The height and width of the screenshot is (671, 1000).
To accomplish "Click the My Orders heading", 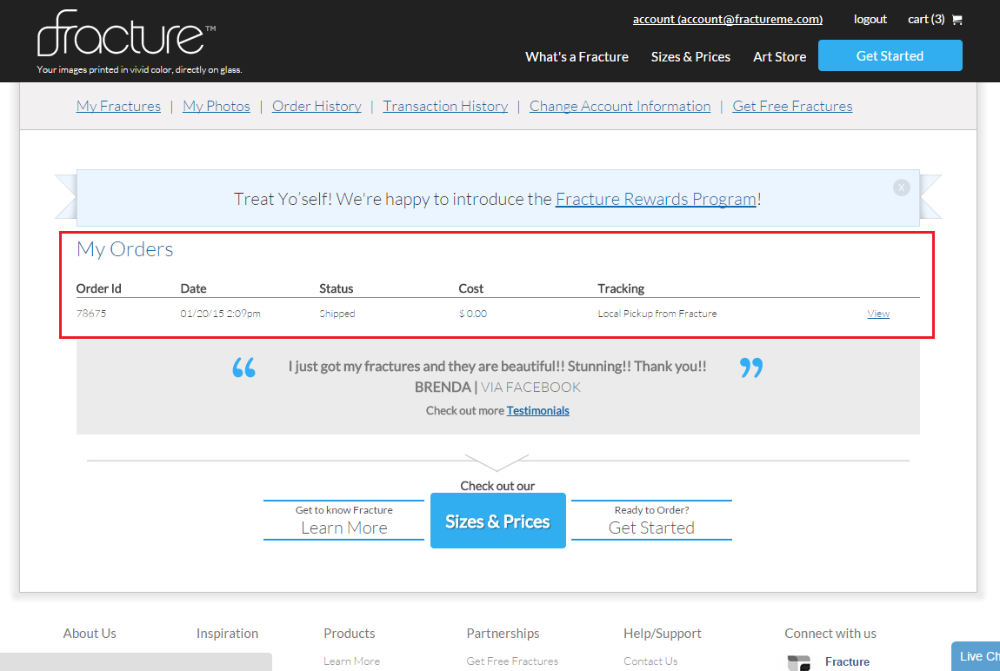I will (x=125, y=249).
